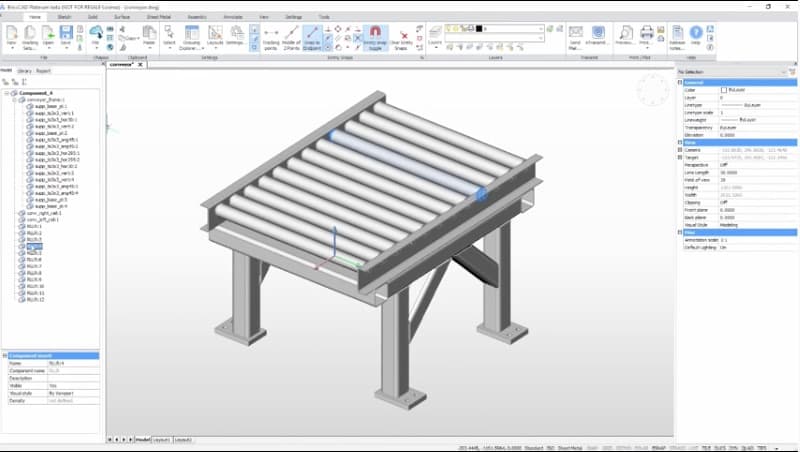Screen dimensions: 800x452
Task: Open the Release Notes icon
Action: coord(678,33)
